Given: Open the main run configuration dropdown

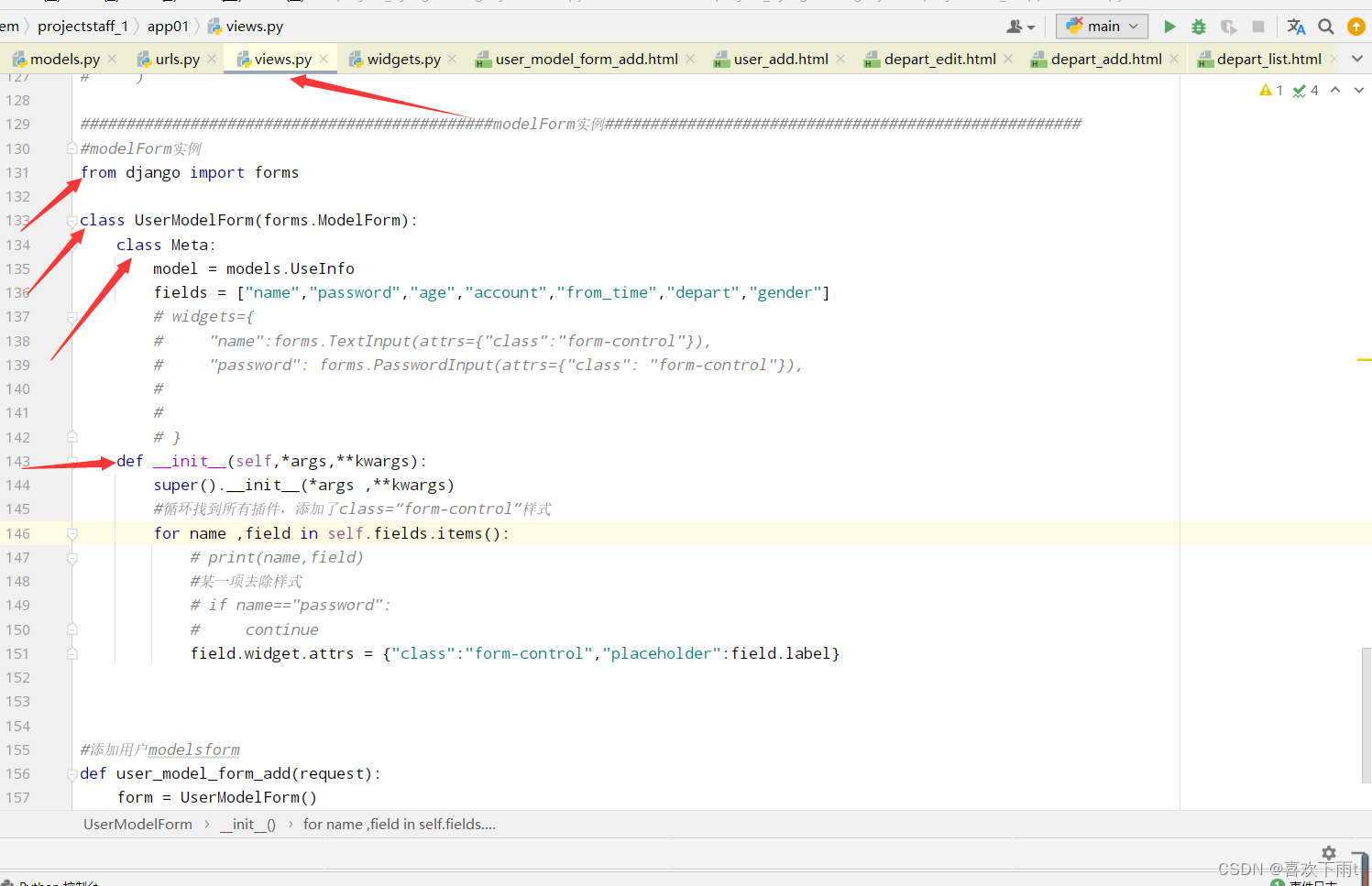Looking at the screenshot, I should (x=1103, y=27).
